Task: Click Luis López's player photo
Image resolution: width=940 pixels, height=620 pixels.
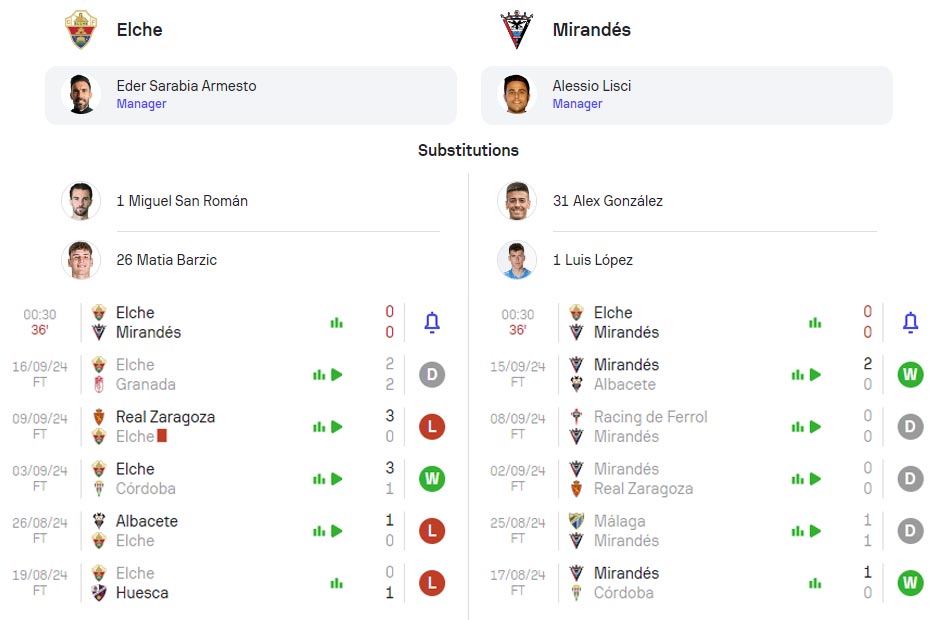Action: [517, 260]
